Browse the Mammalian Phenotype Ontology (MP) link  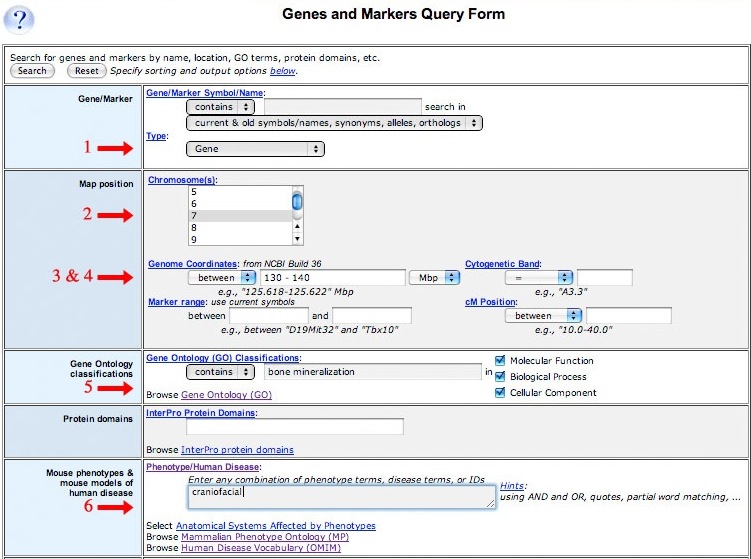[265, 537]
